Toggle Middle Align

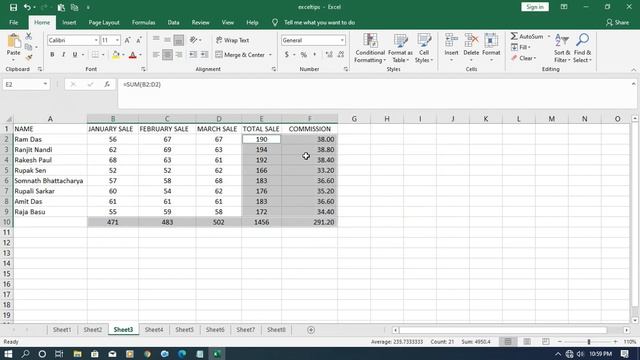(167, 40)
